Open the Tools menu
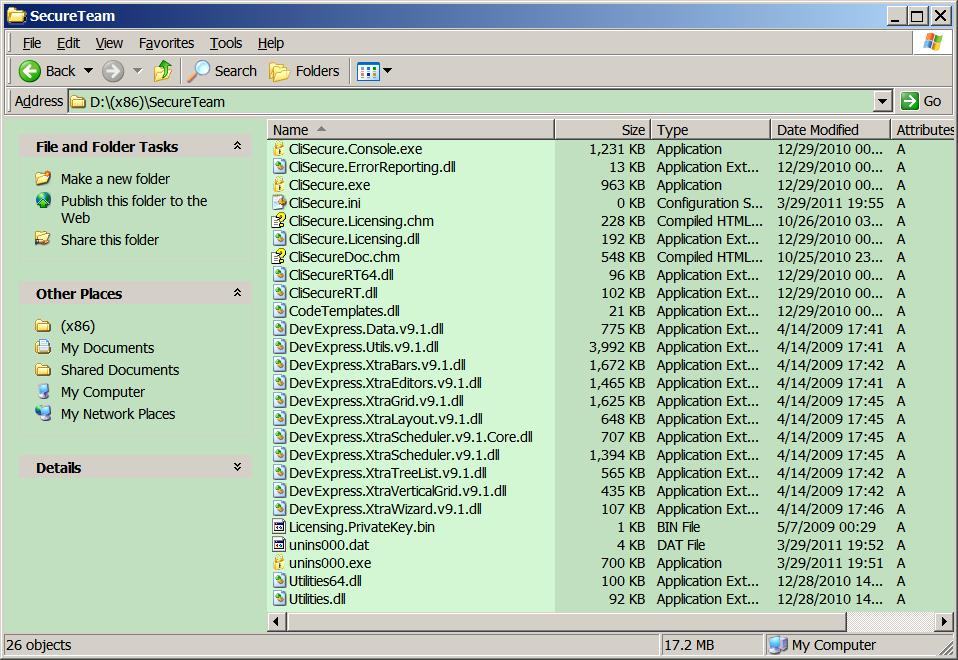 tap(226, 43)
